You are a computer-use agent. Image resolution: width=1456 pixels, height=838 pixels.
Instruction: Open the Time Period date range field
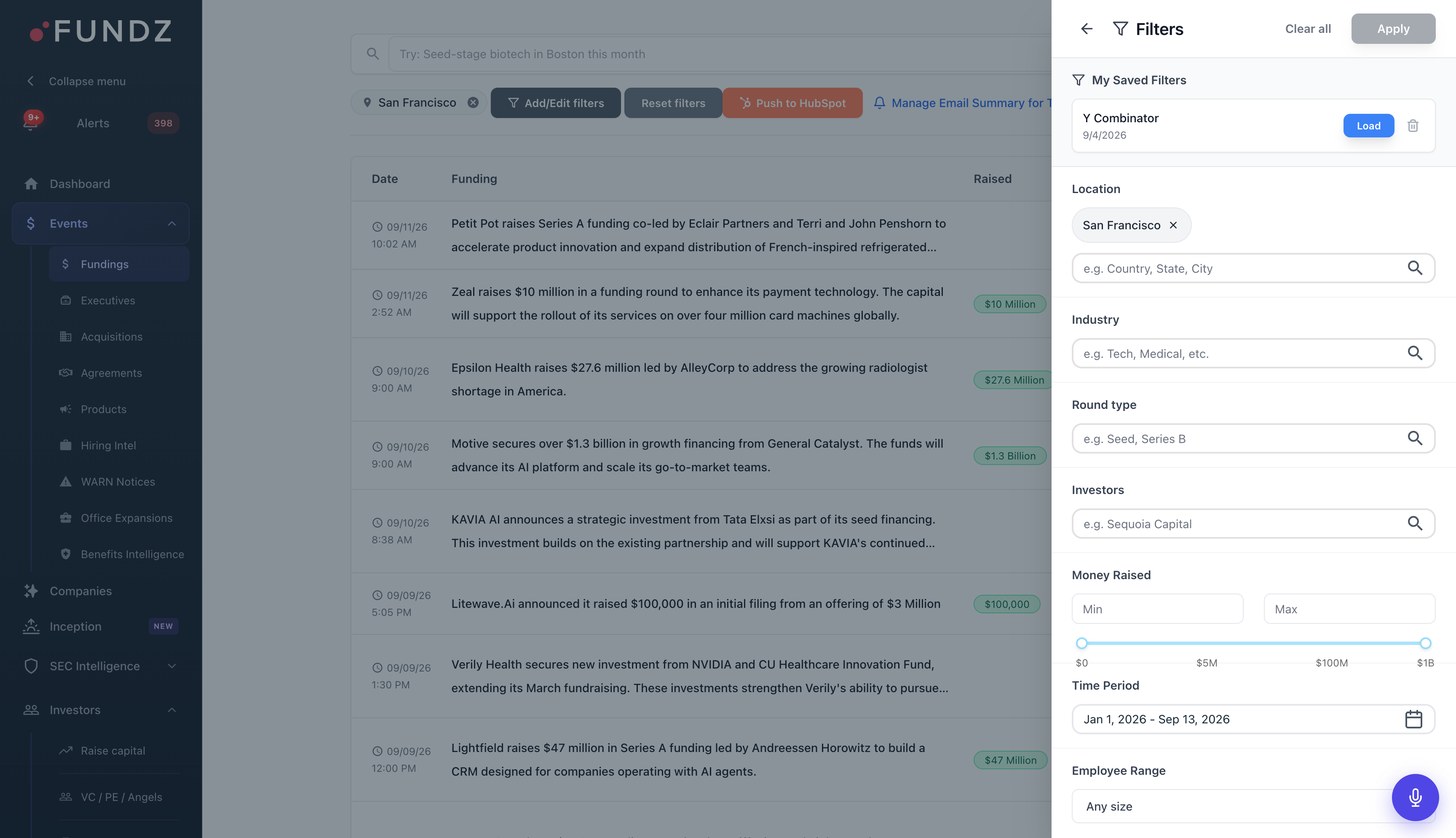coord(1253,719)
